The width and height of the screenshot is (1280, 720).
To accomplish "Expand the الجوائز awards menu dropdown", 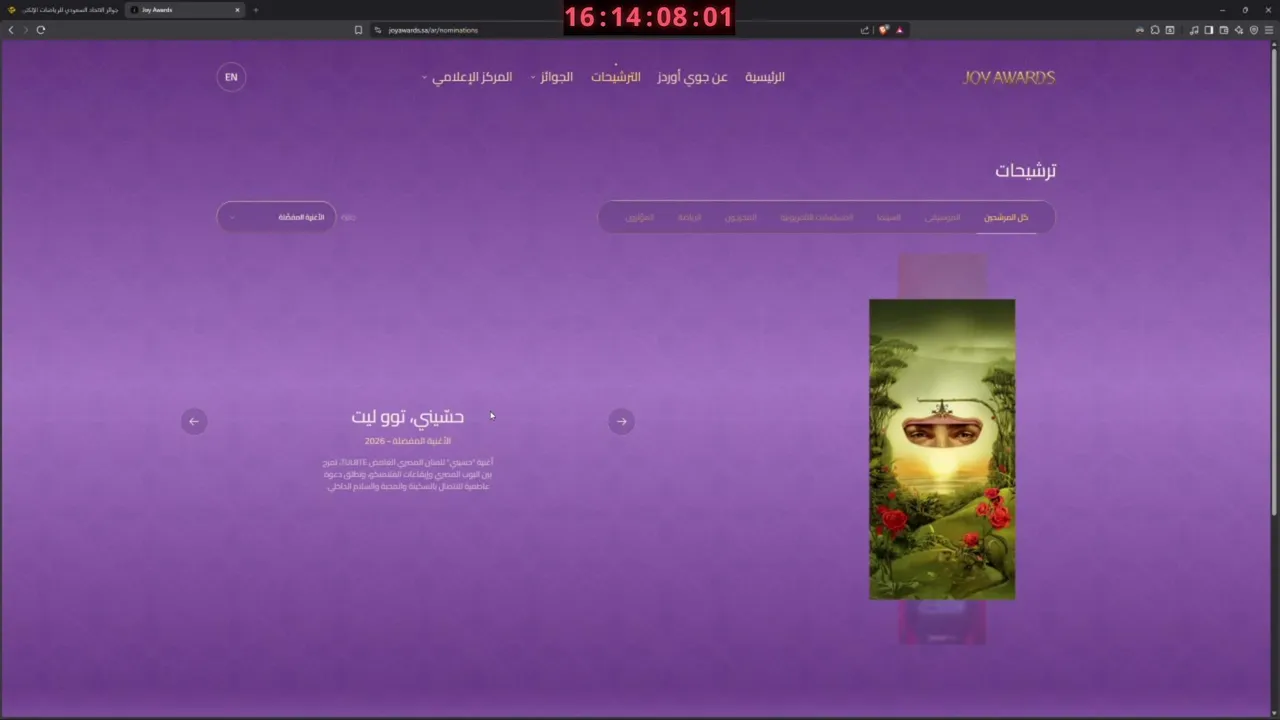I will click(552, 77).
